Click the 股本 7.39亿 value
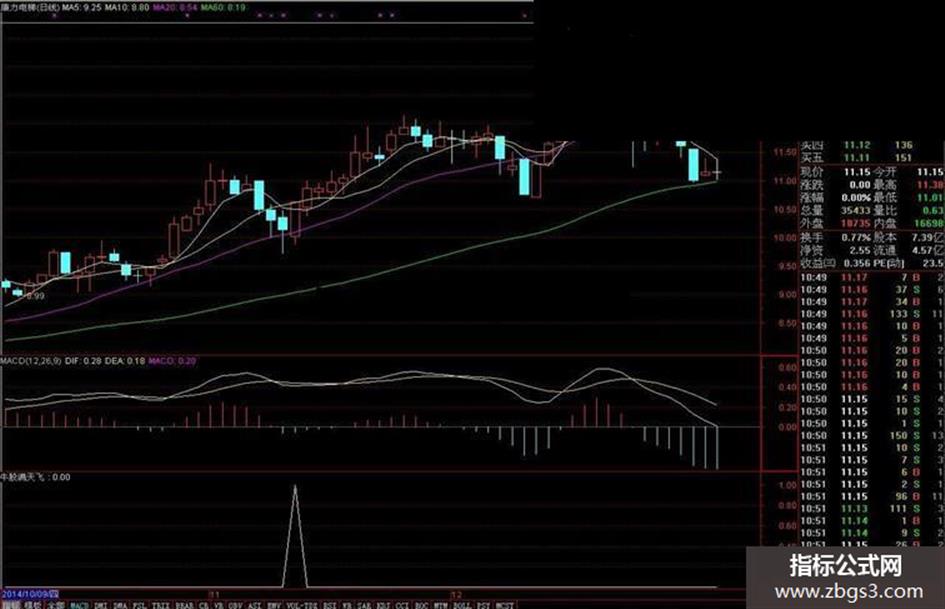 point(928,238)
